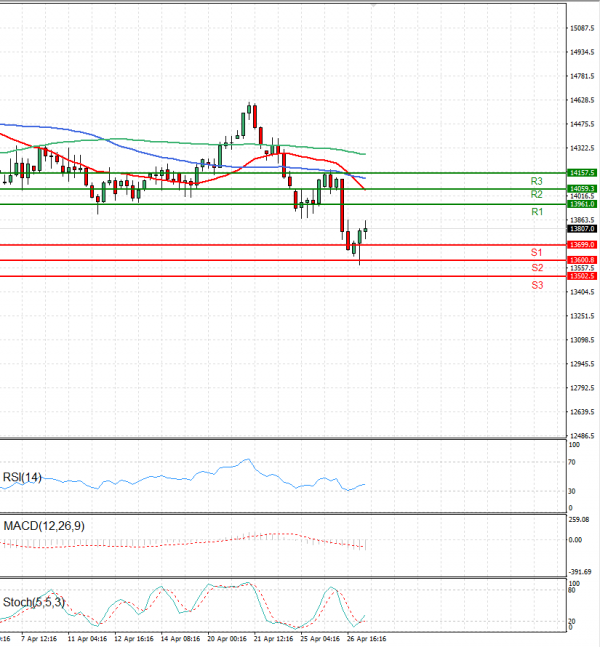
Task: Click the S1 support label
Action: [x=536, y=253]
